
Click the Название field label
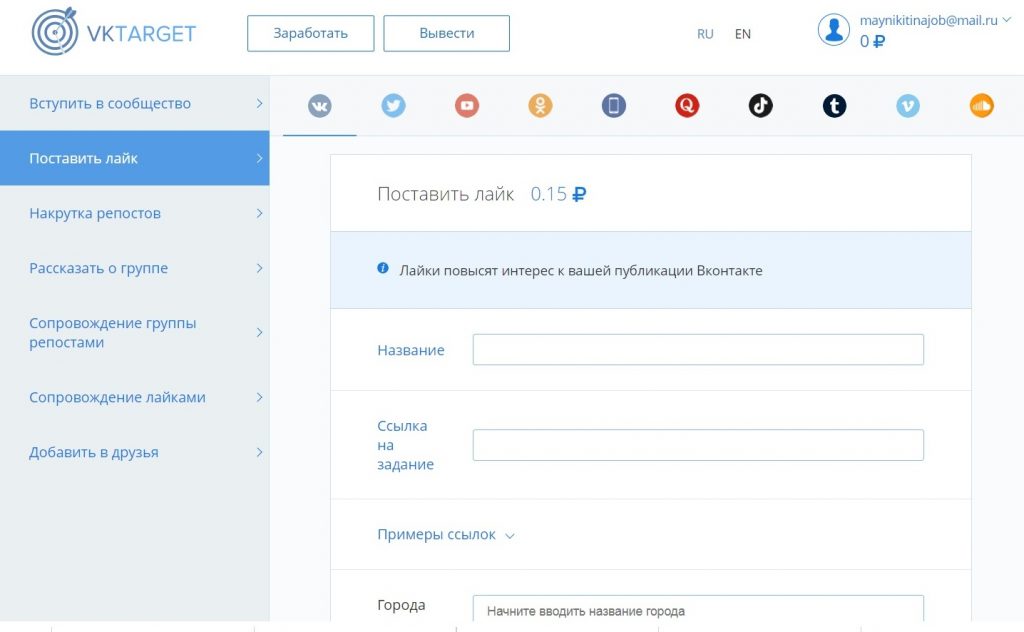(x=411, y=351)
